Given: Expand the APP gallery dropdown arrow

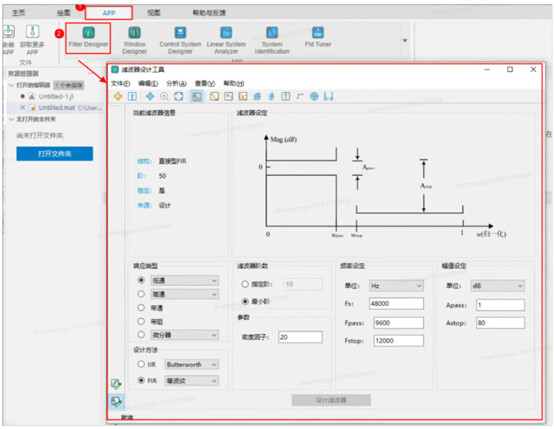Looking at the screenshot, I should pyautogui.click(x=405, y=40).
